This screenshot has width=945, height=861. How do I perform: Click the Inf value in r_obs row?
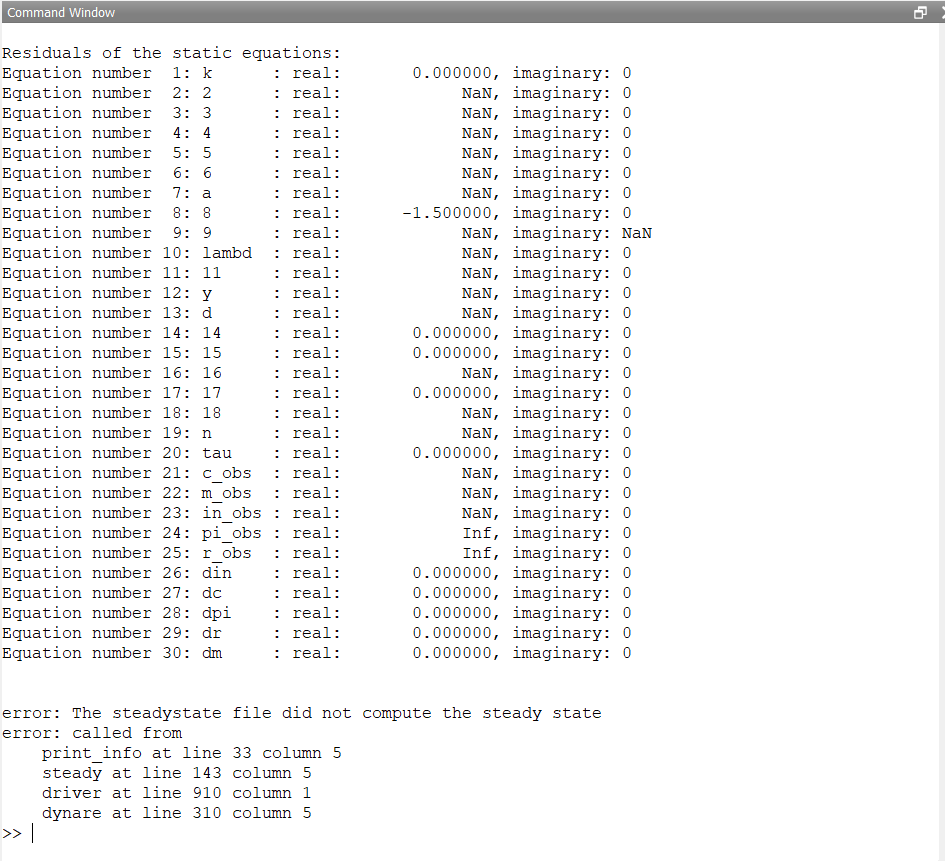click(x=478, y=553)
